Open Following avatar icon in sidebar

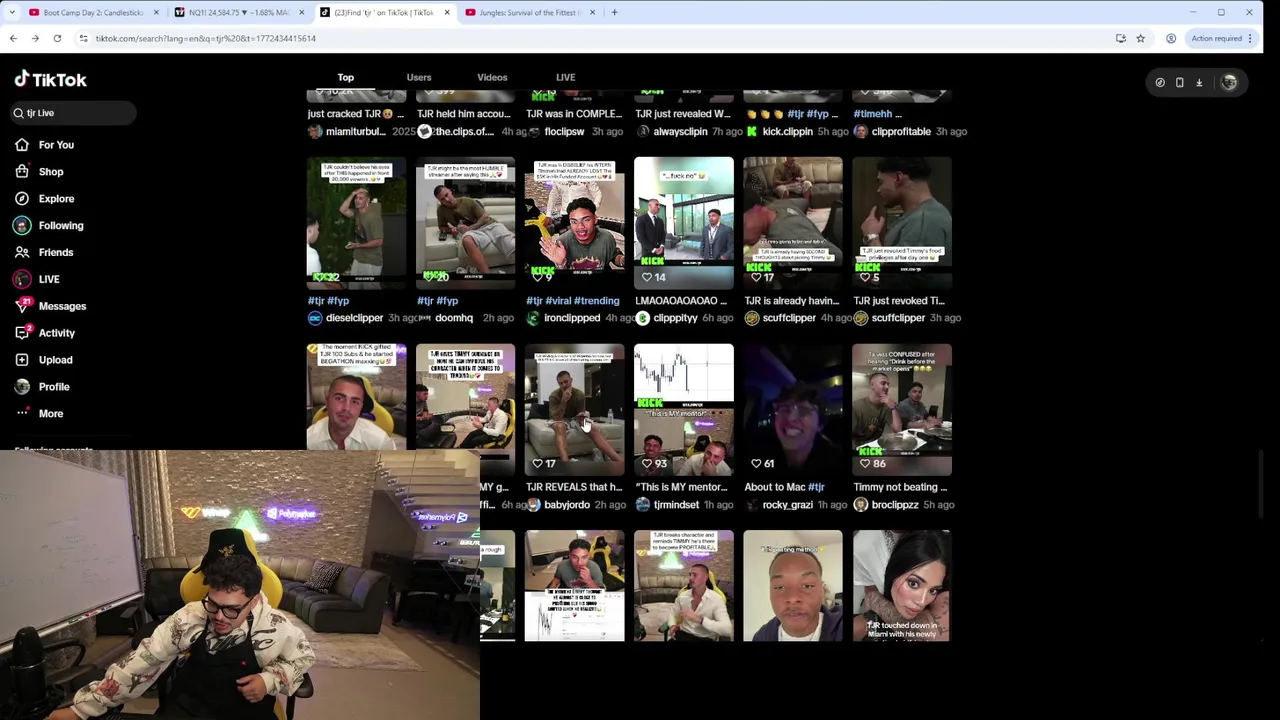click(x=22, y=226)
